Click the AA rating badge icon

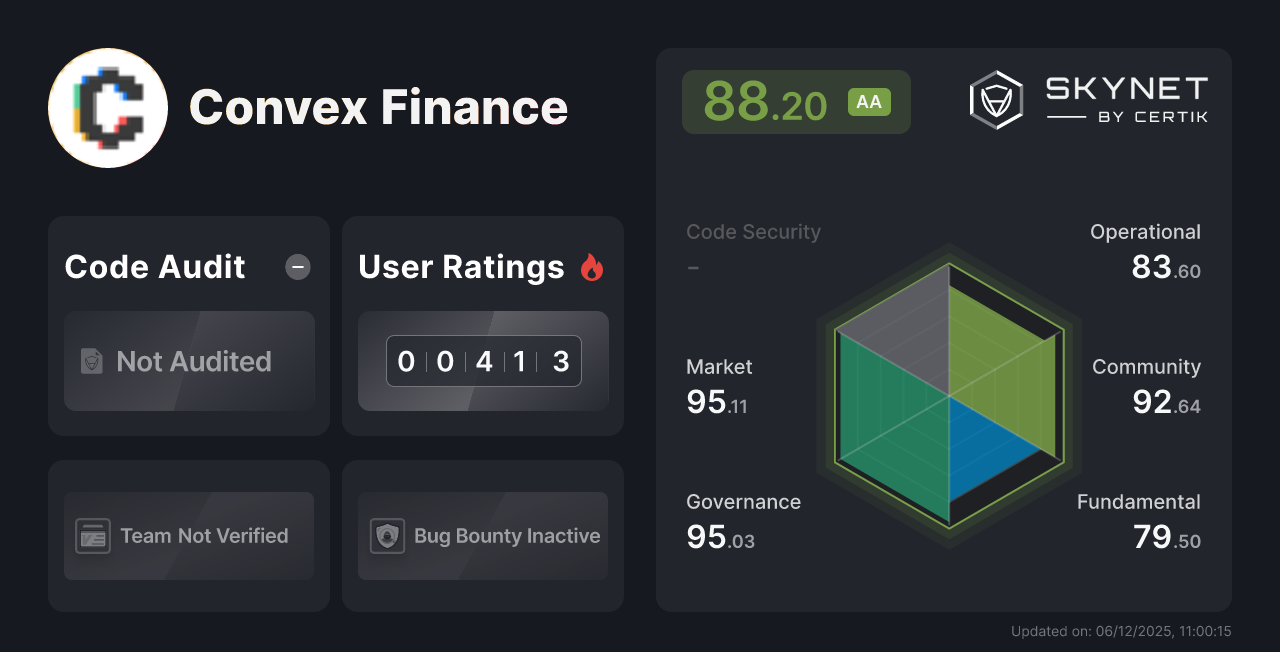point(869,101)
